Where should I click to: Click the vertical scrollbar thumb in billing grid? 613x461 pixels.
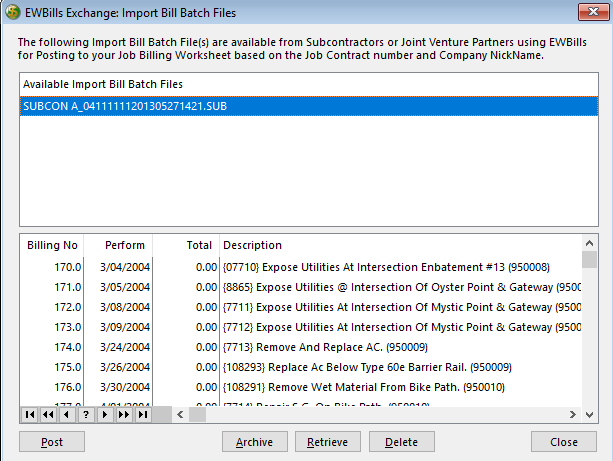tap(590, 260)
